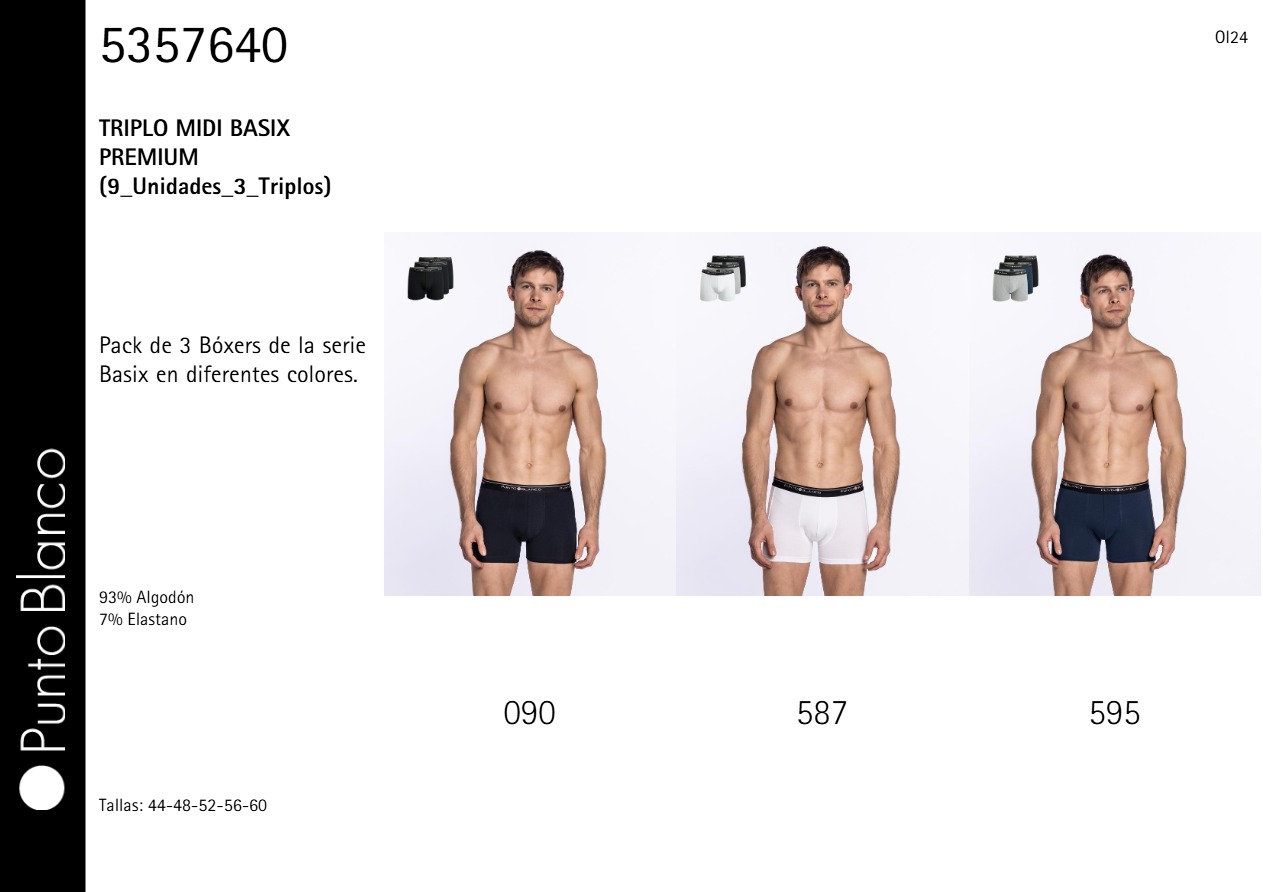Image resolution: width=1263 pixels, height=892 pixels.
Task: Click the black boxers waistband logo
Action: (527, 487)
